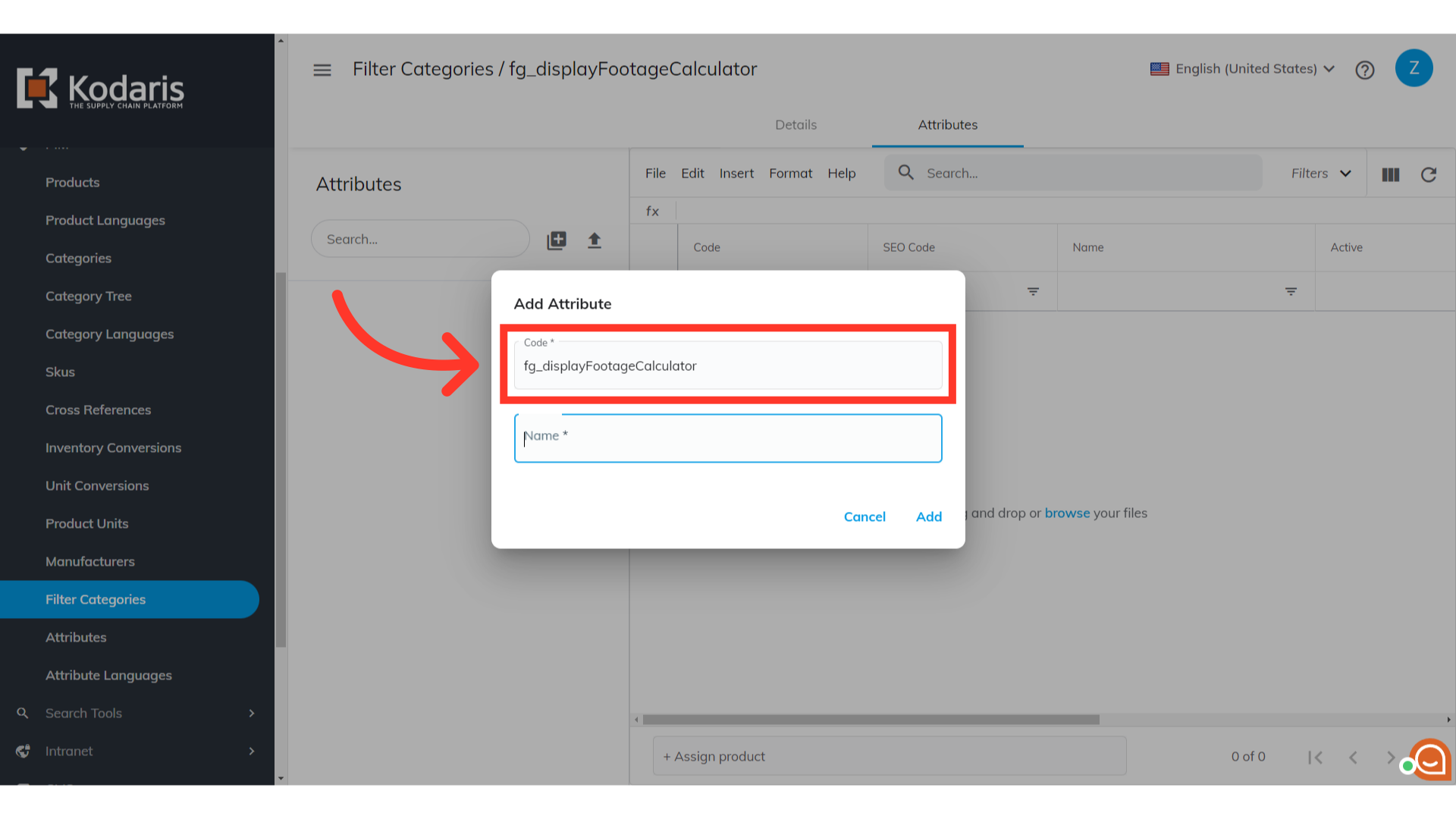This screenshot has height=819, width=1456.
Task: Click the user avatar Z icon
Action: (1414, 68)
